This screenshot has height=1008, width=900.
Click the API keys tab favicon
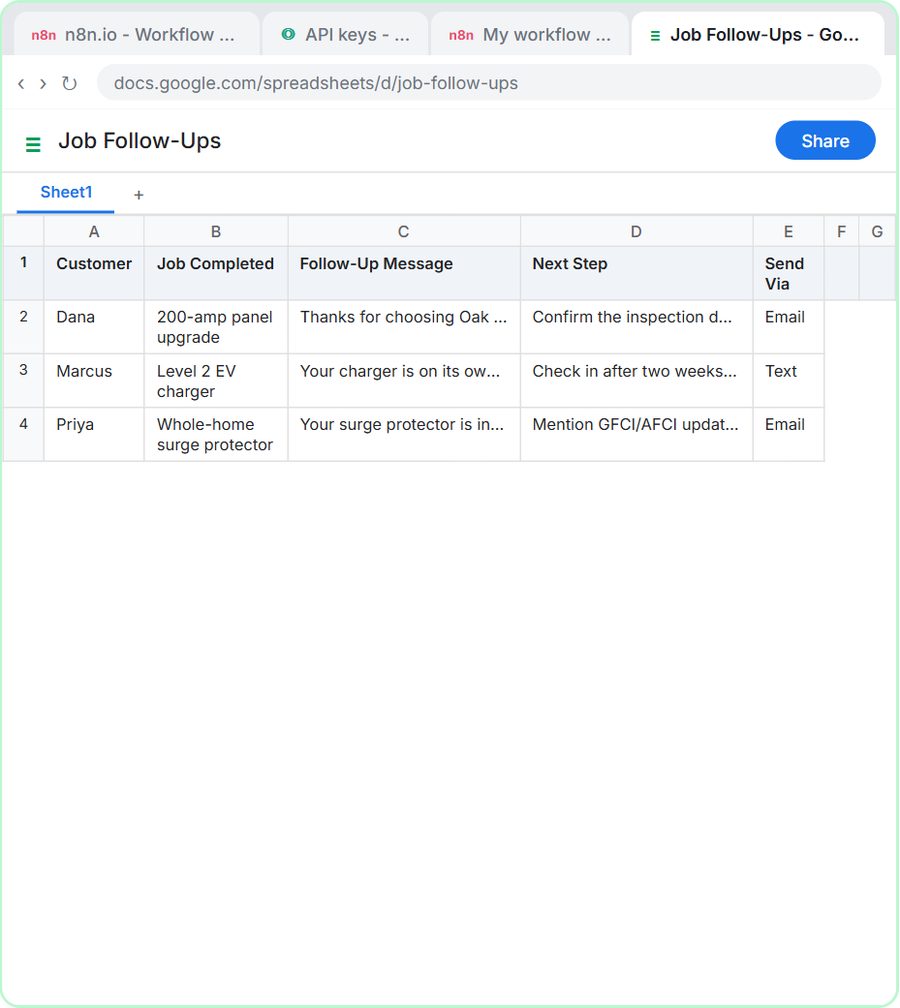(289, 34)
